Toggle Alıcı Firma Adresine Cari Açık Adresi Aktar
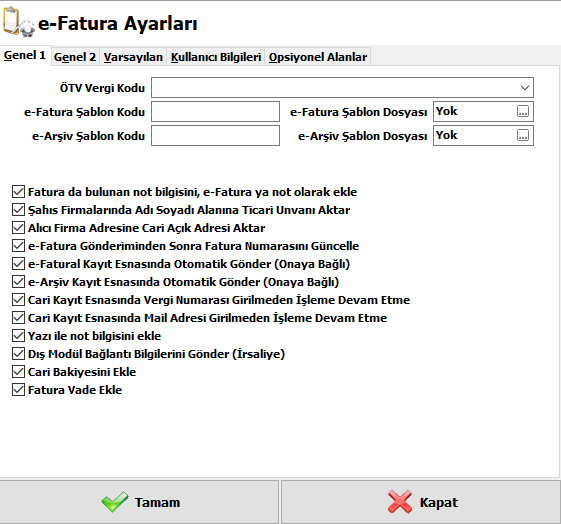 click(18, 227)
